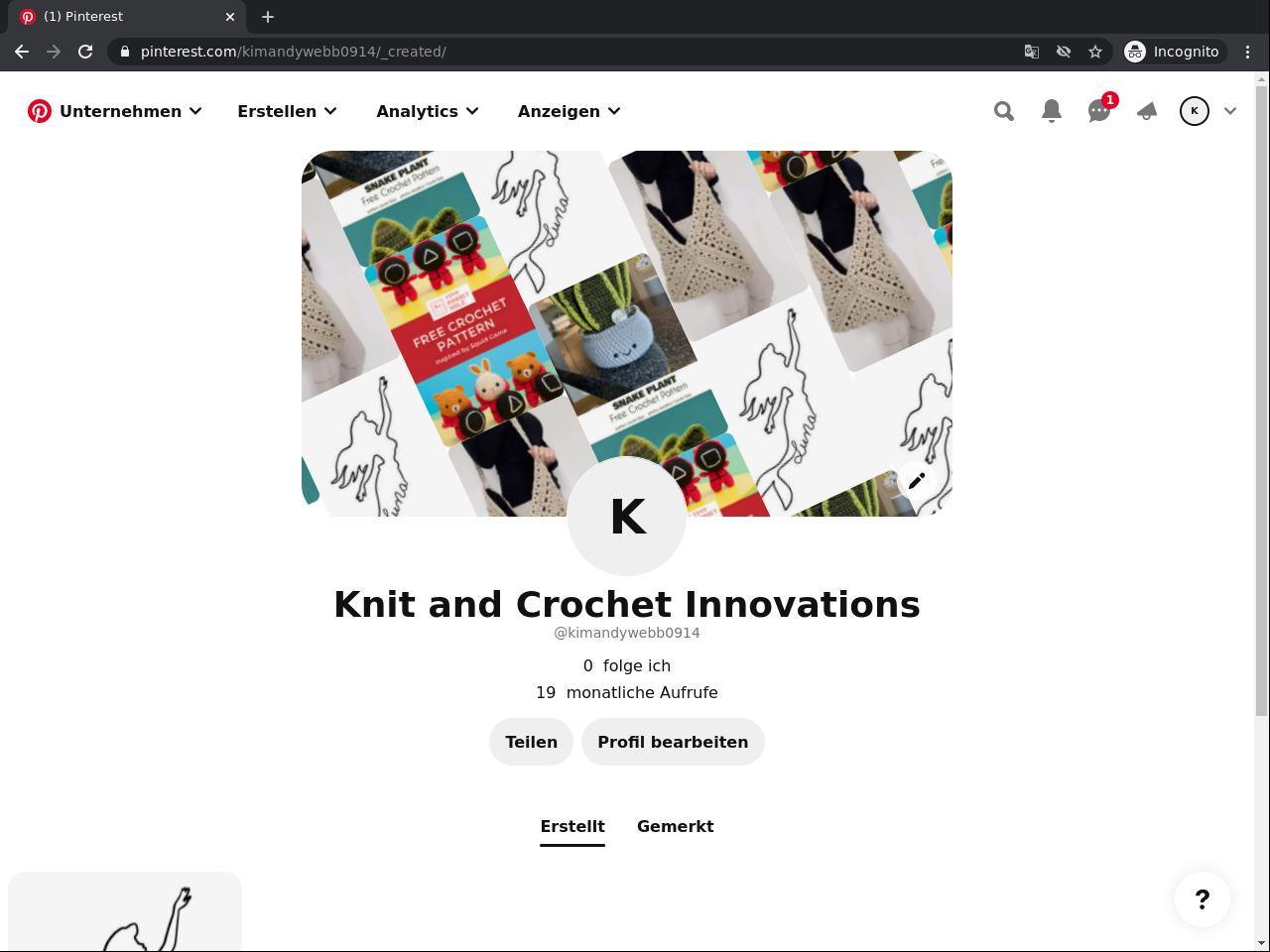Click the address bar URL
1270x952 pixels.
(294, 52)
